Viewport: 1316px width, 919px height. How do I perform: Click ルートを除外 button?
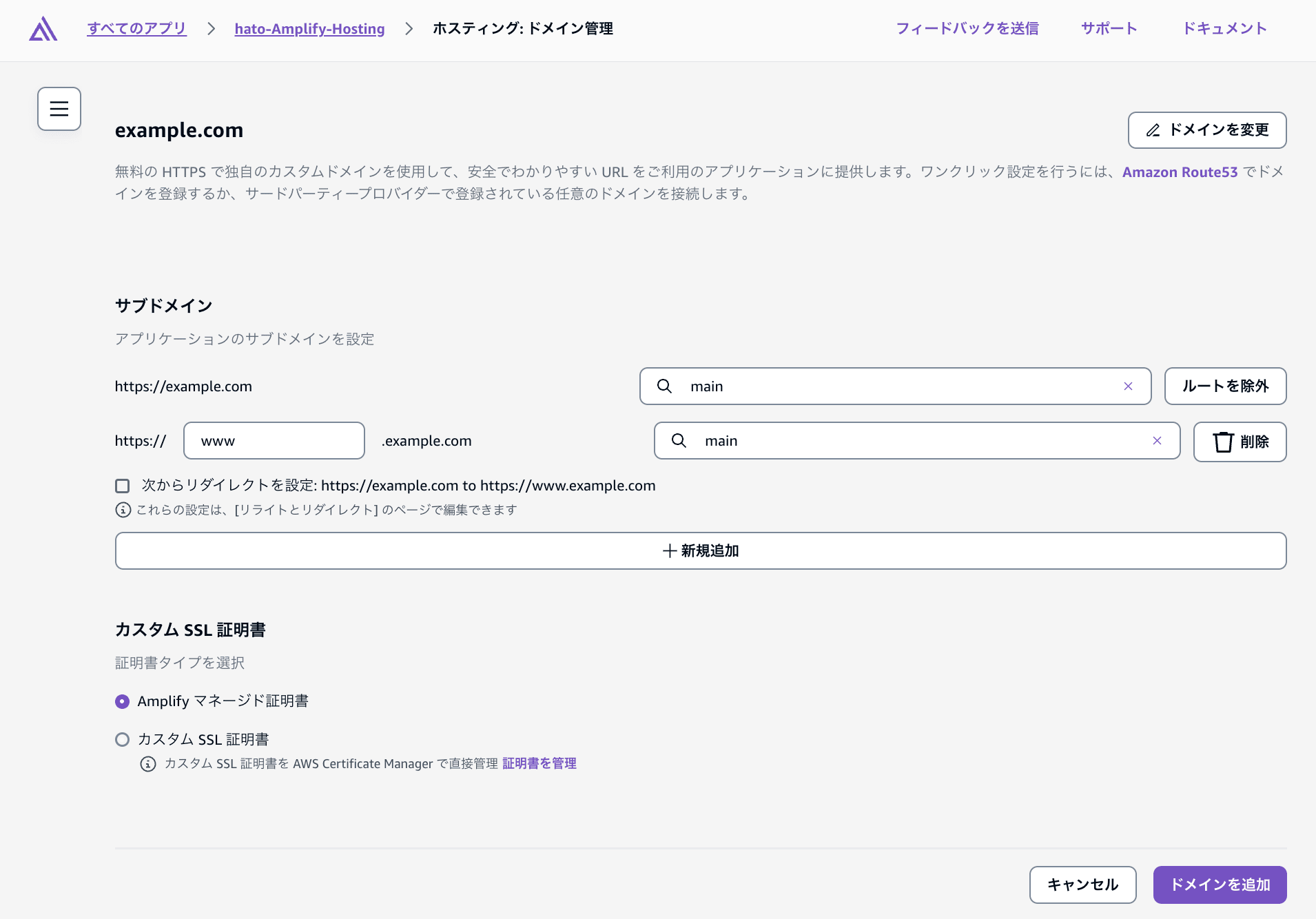point(1225,386)
